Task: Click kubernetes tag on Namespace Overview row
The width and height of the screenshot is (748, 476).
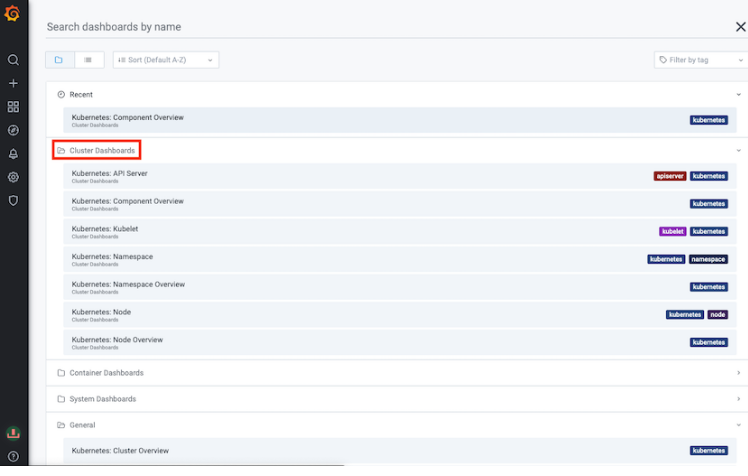Action: [708, 287]
